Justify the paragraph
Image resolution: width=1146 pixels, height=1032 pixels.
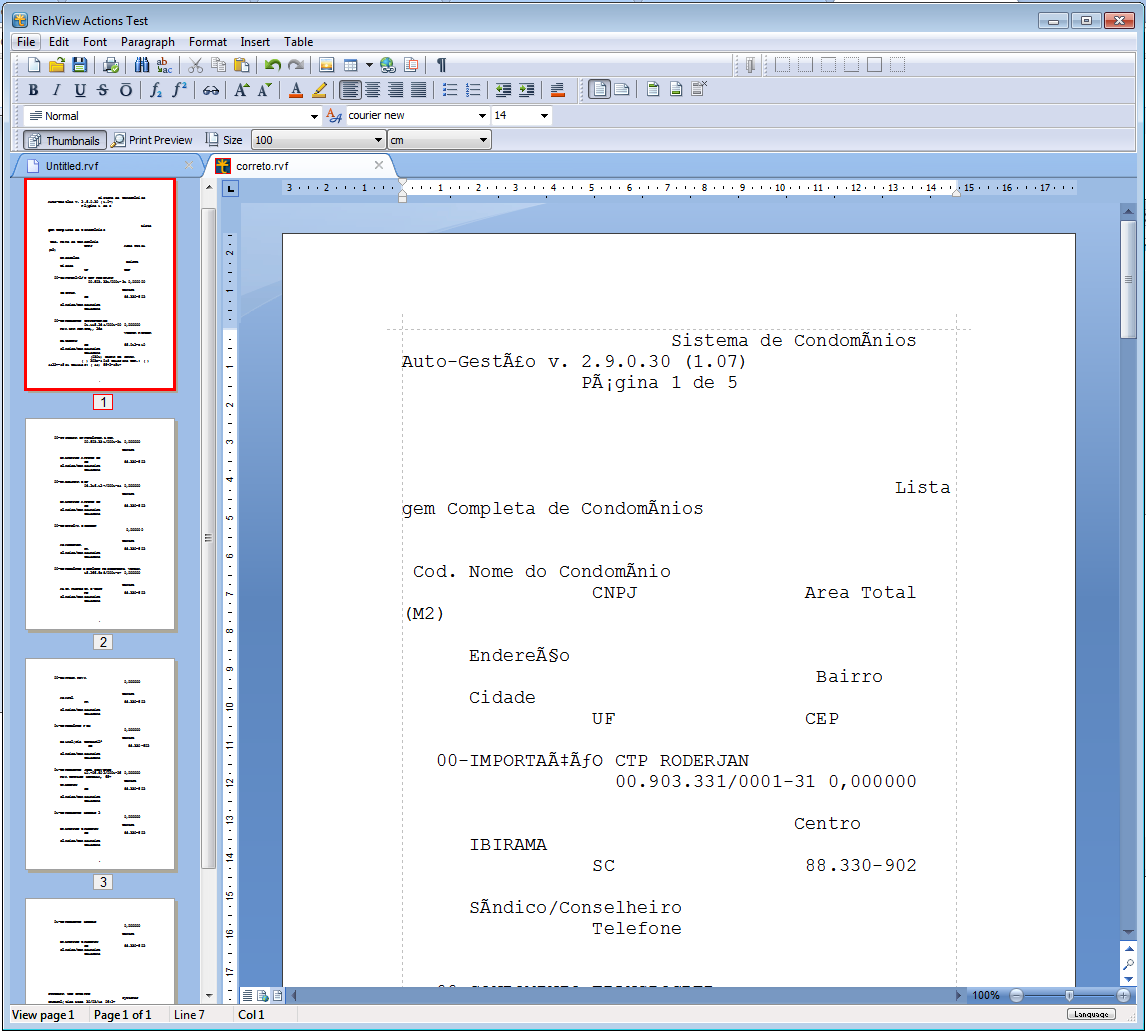click(x=418, y=90)
